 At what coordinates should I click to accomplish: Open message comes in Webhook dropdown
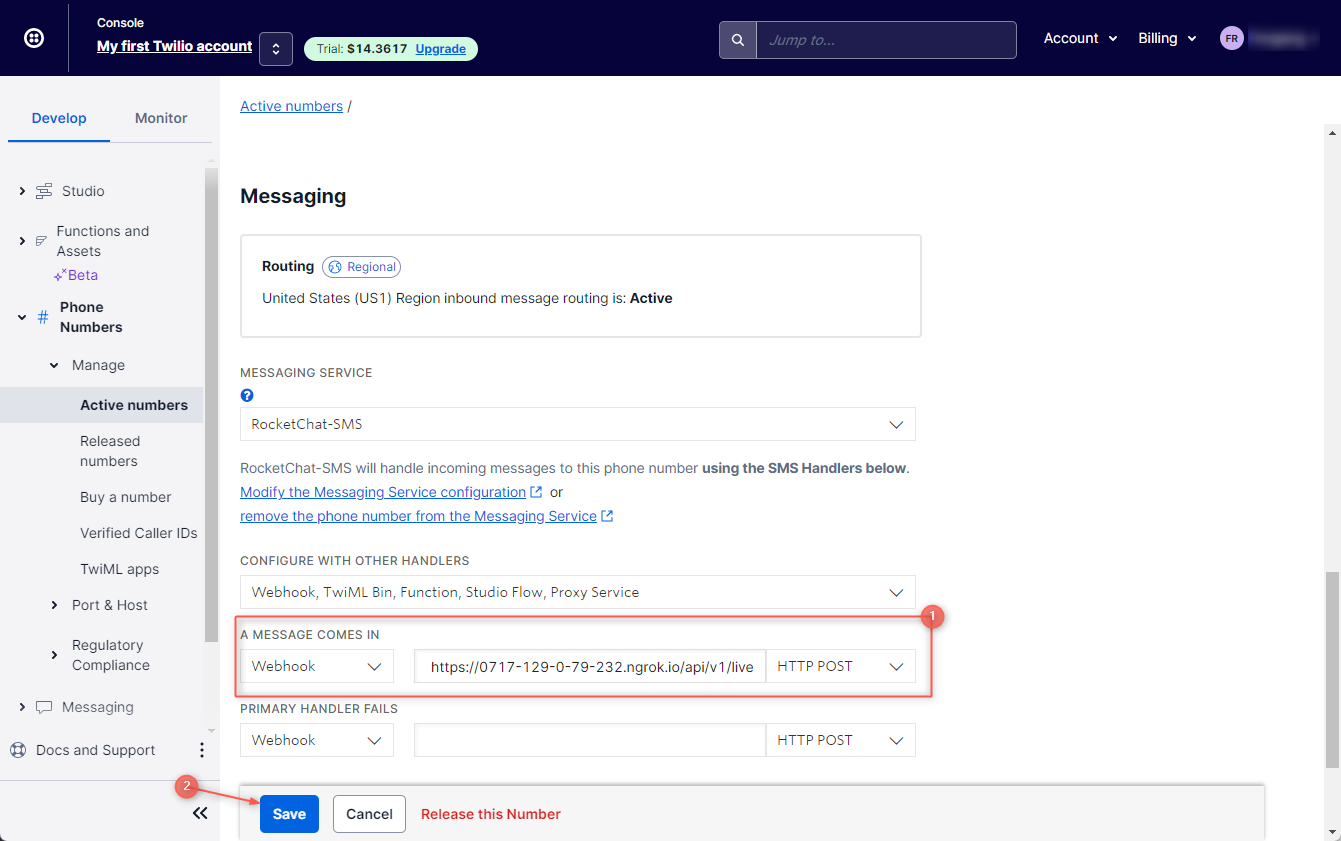tap(317, 666)
